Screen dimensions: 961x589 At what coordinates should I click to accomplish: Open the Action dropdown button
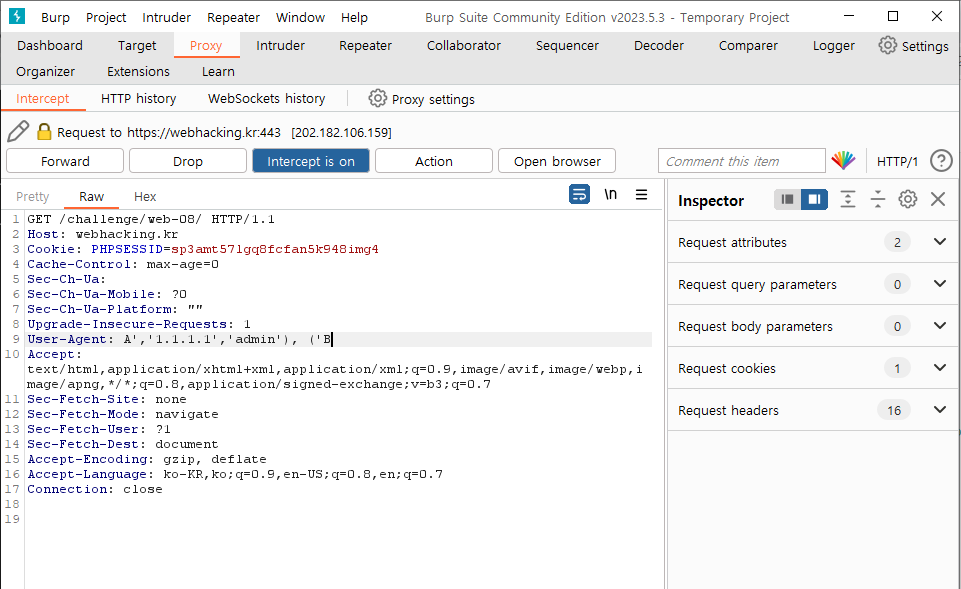tap(433, 161)
